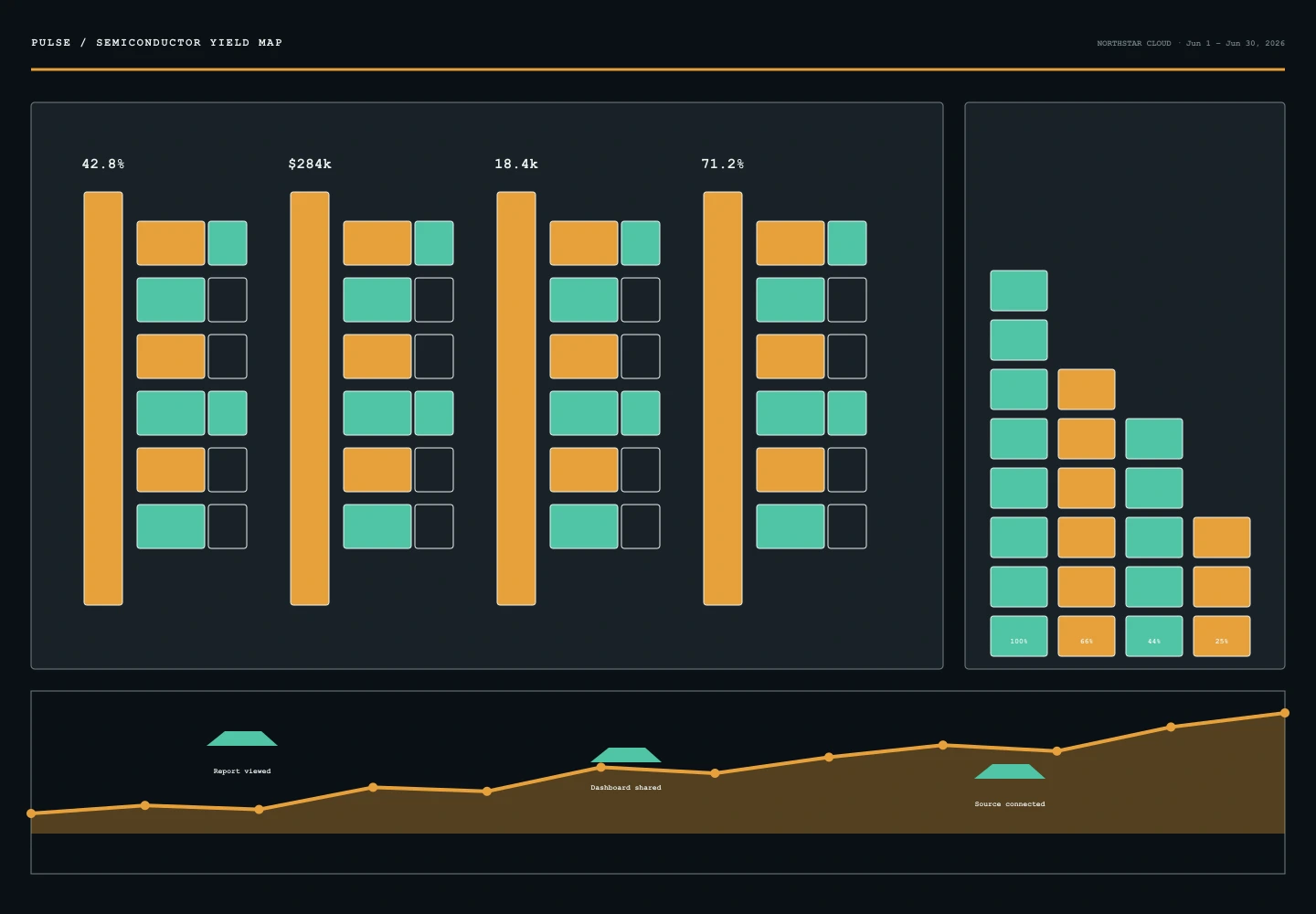Select the tall orange bar under 71.2%

tap(723, 399)
